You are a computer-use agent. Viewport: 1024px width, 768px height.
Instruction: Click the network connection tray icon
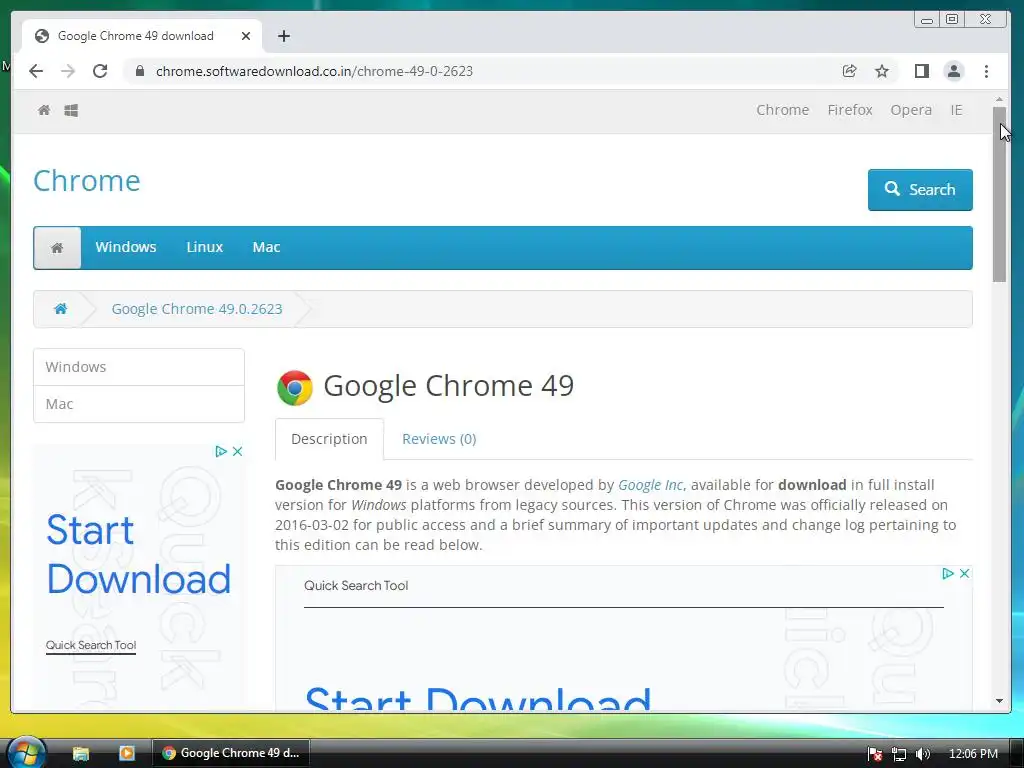pos(899,754)
